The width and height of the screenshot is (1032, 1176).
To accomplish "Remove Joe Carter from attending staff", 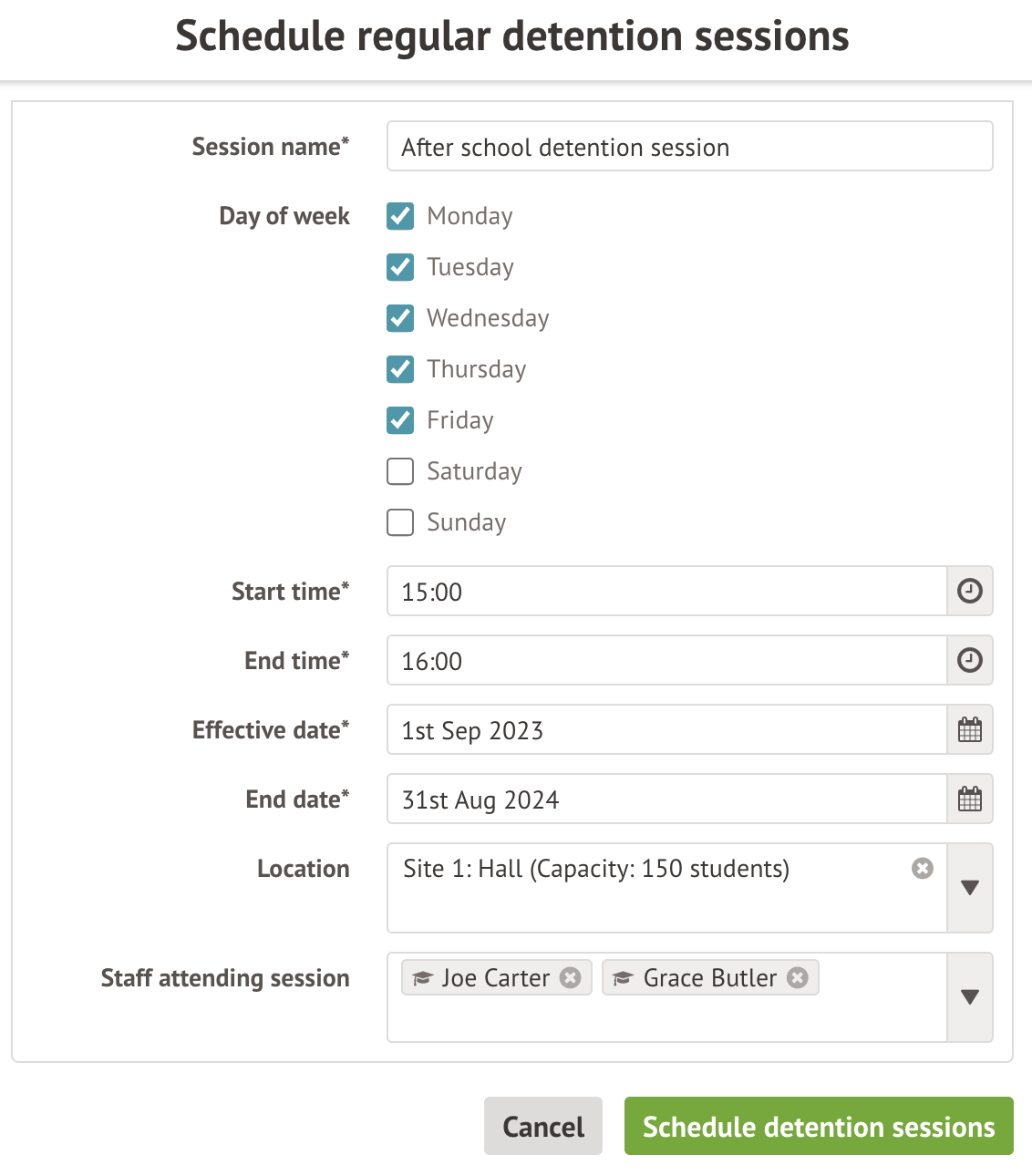I will [571, 977].
